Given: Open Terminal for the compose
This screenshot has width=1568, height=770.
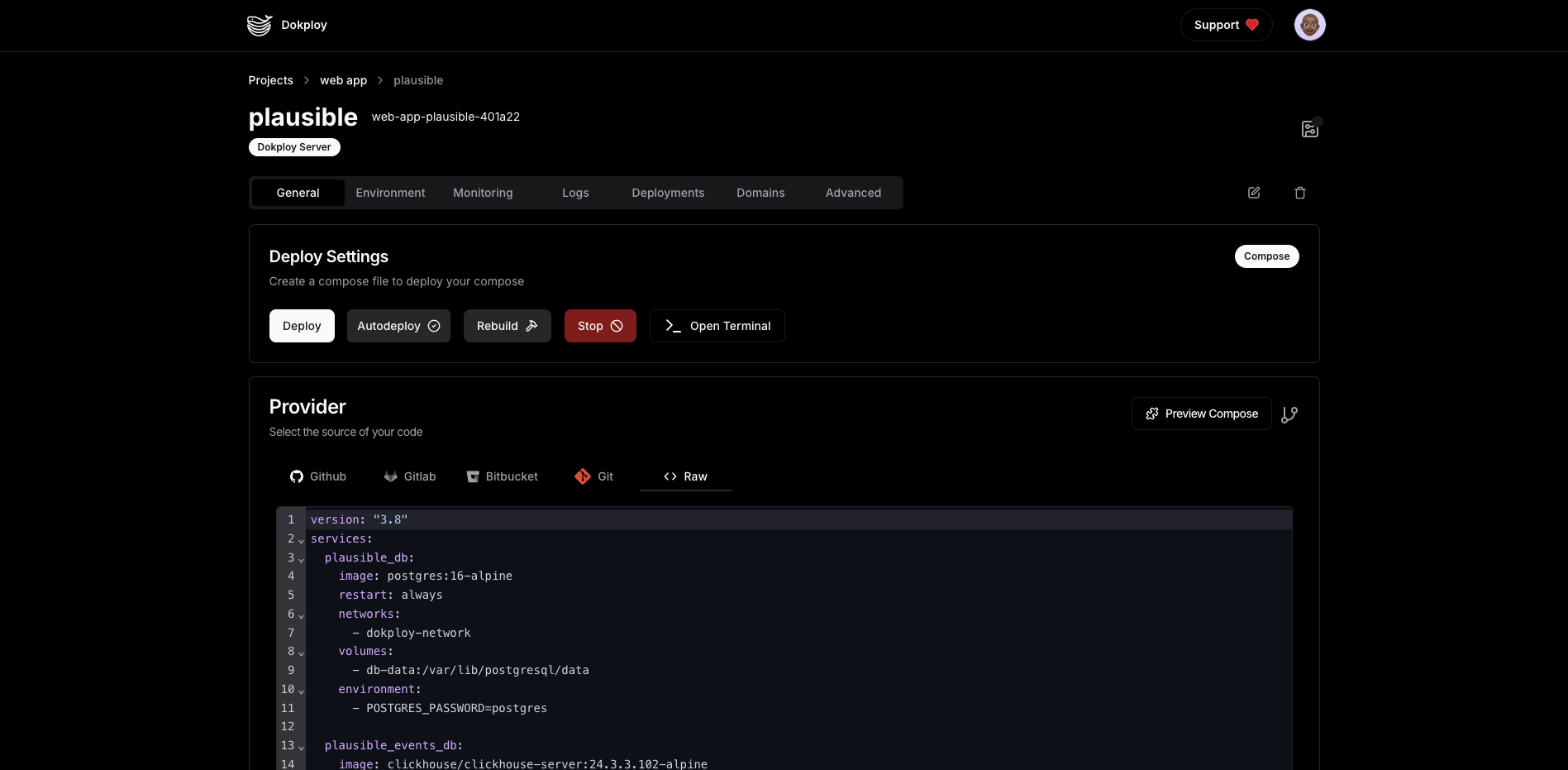Looking at the screenshot, I should coord(717,326).
